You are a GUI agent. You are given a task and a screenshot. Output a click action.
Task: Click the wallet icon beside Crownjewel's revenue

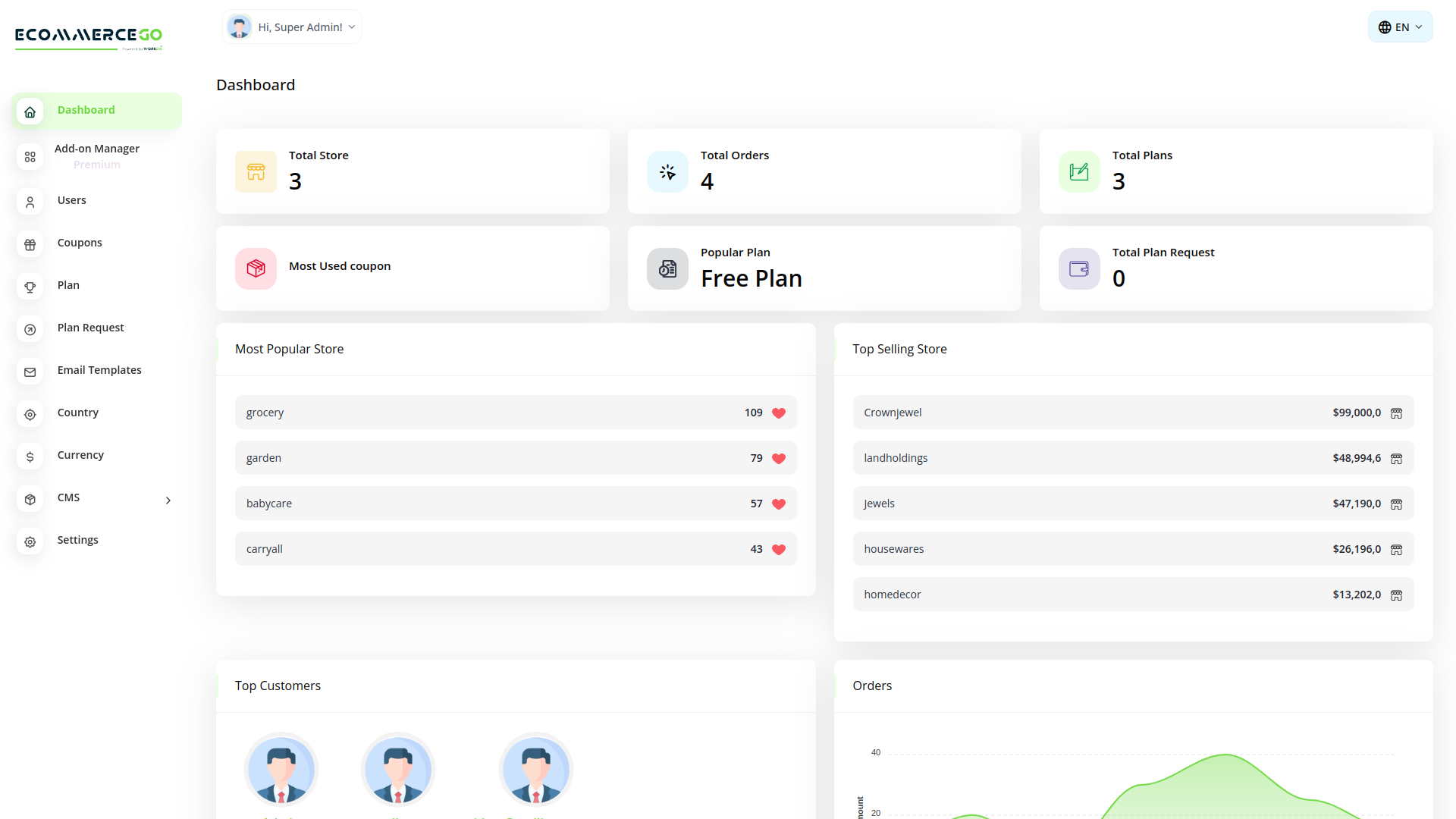coord(1396,413)
